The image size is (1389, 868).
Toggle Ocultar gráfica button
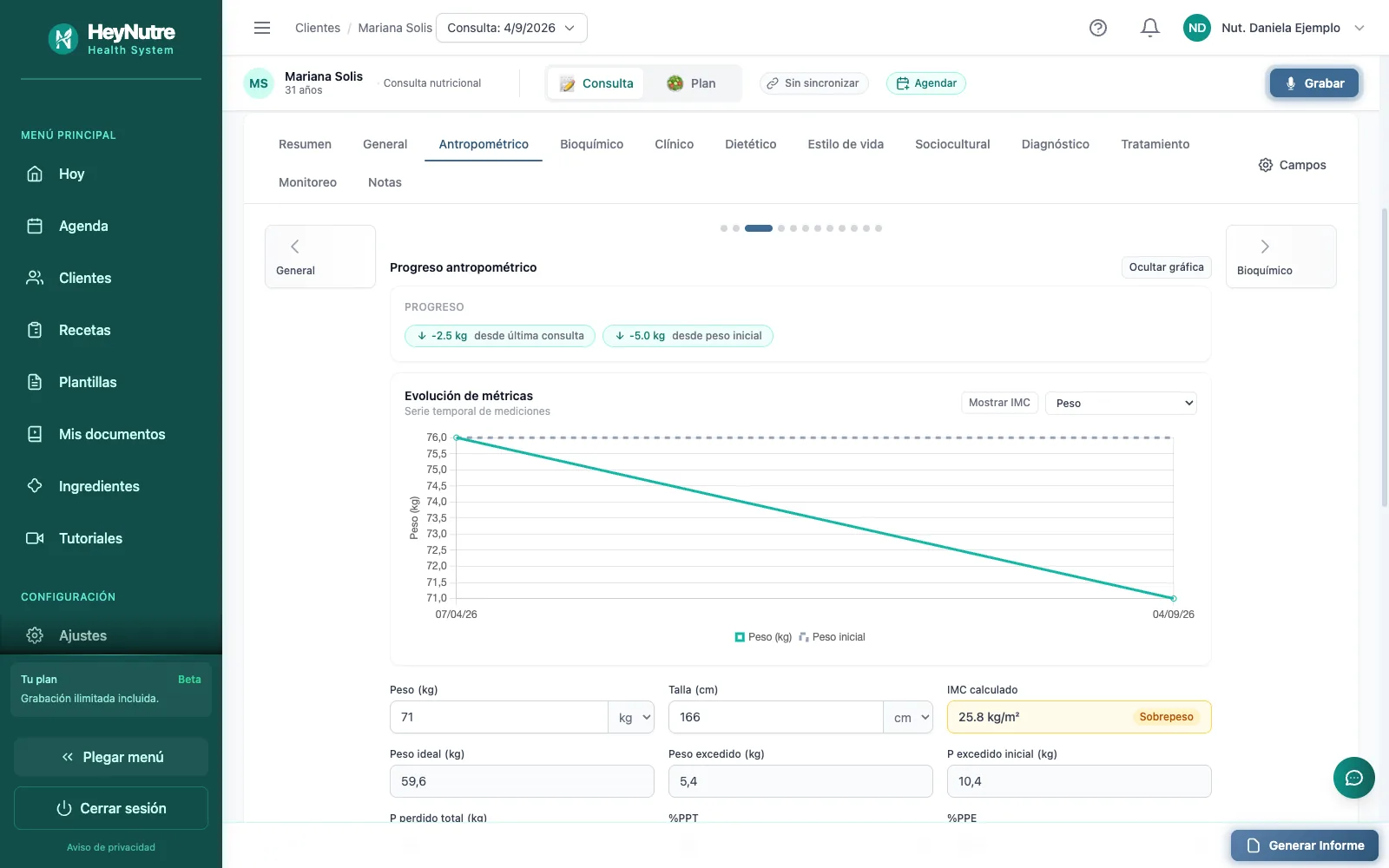pyautogui.click(x=1166, y=267)
